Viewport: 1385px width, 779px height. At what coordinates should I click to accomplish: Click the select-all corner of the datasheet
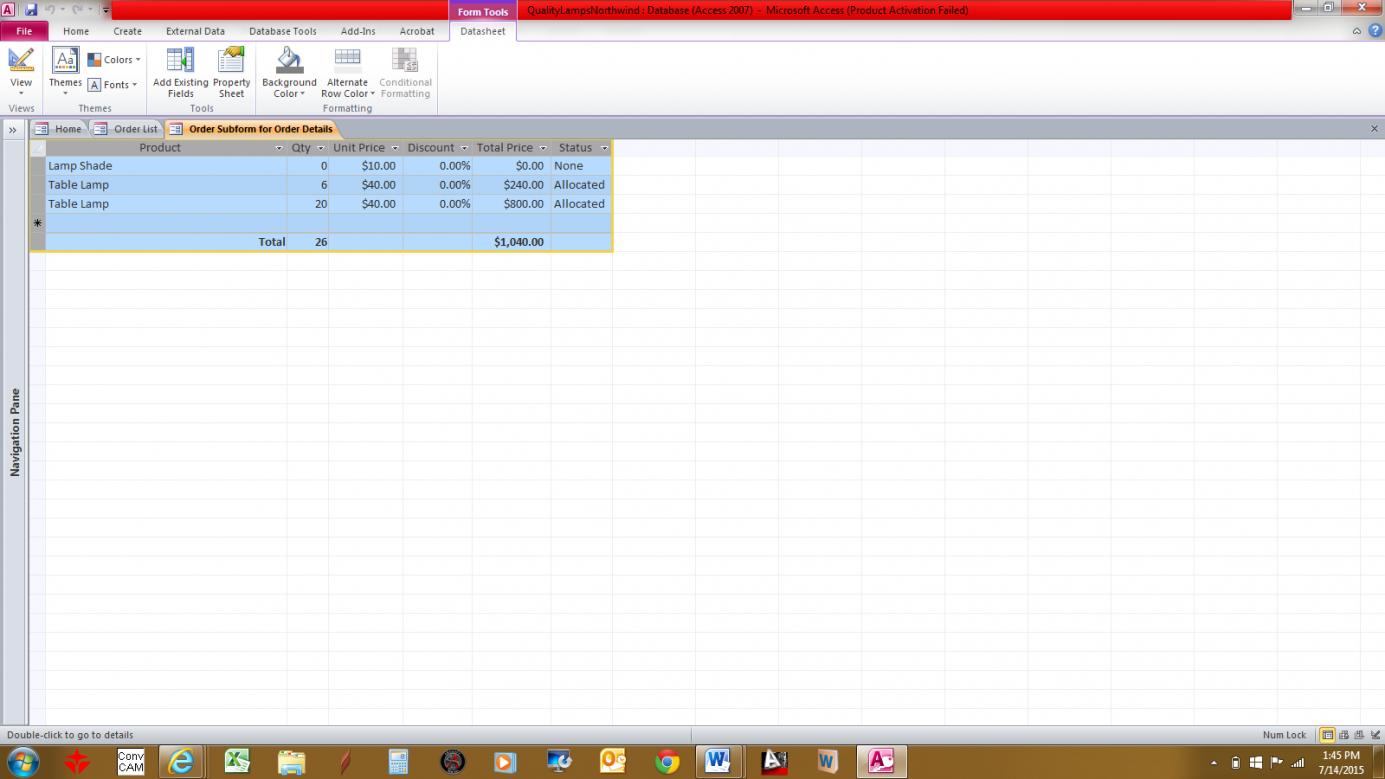tap(38, 148)
